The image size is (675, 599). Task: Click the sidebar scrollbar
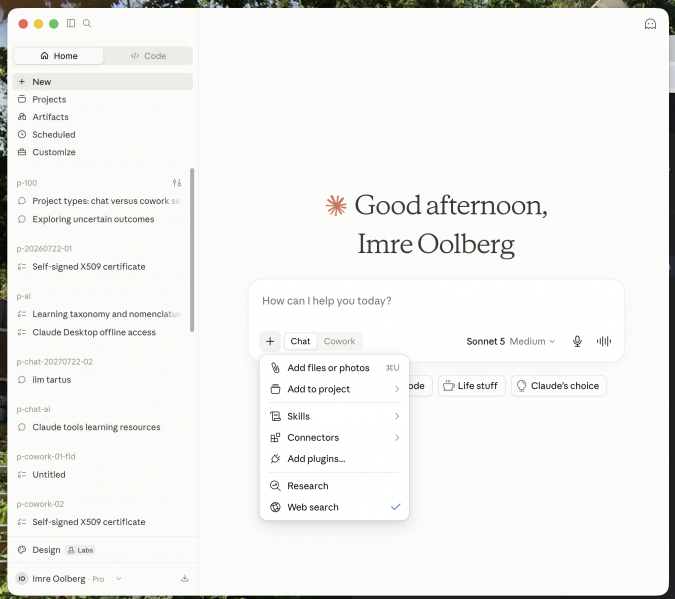pyautogui.click(x=192, y=250)
